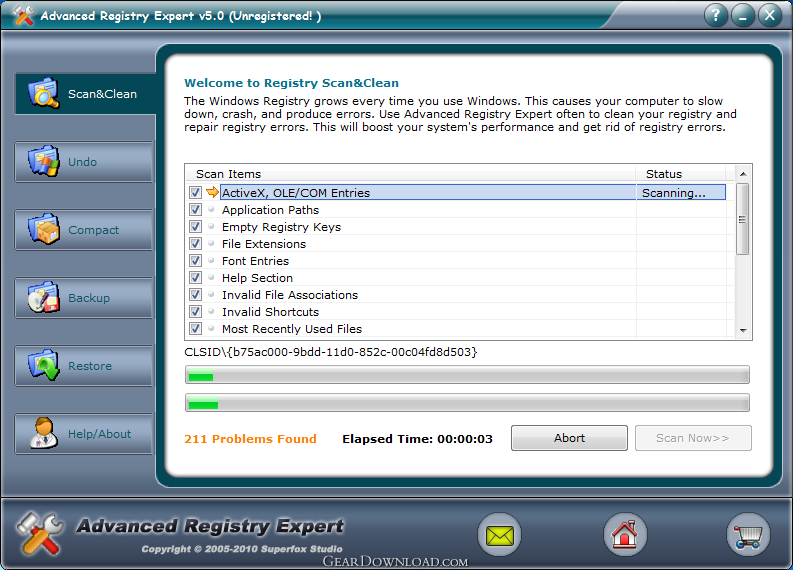Uncheck Empty Registry Keys checkbox

[x=195, y=227]
